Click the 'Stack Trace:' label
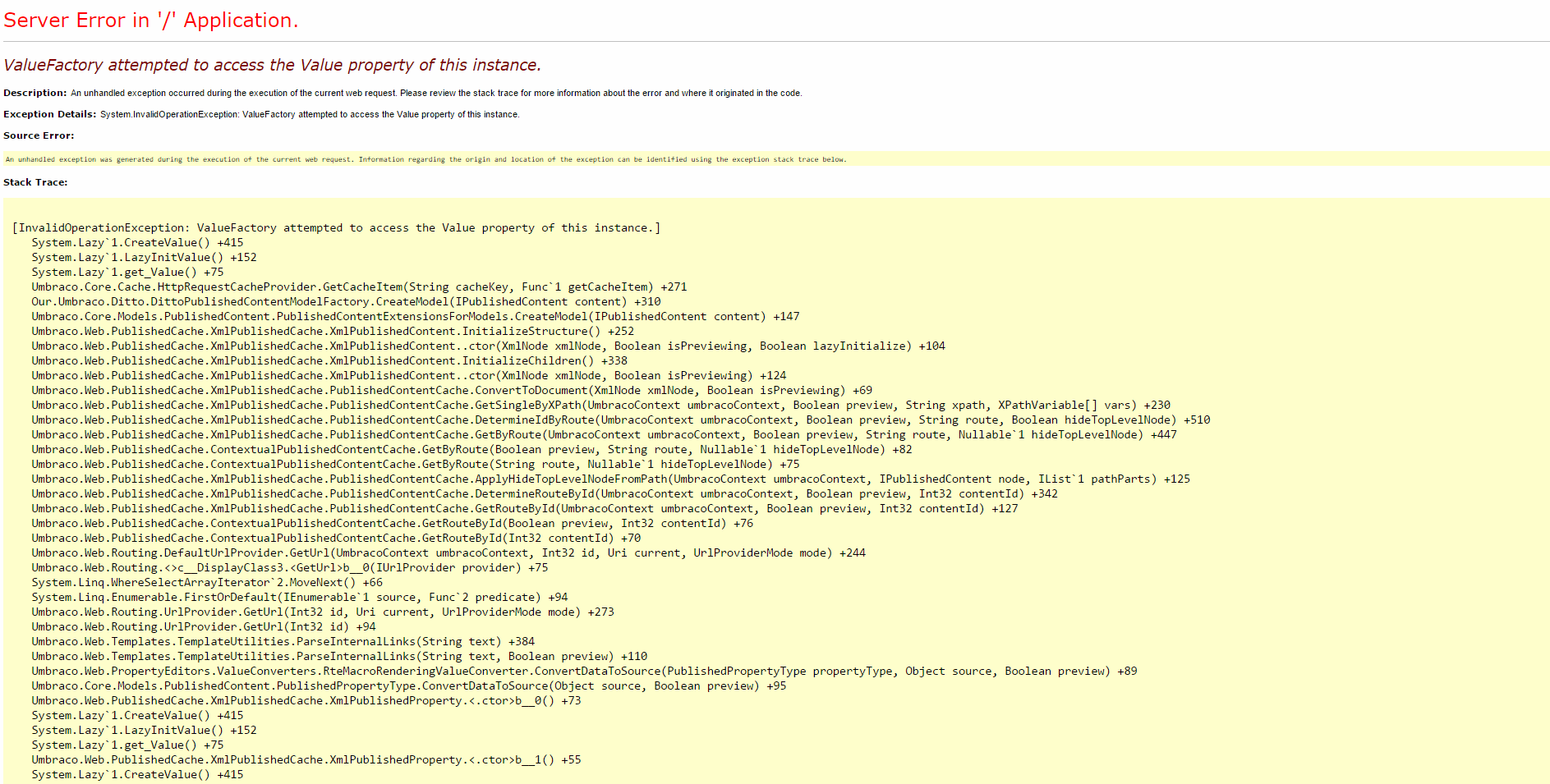 35,182
